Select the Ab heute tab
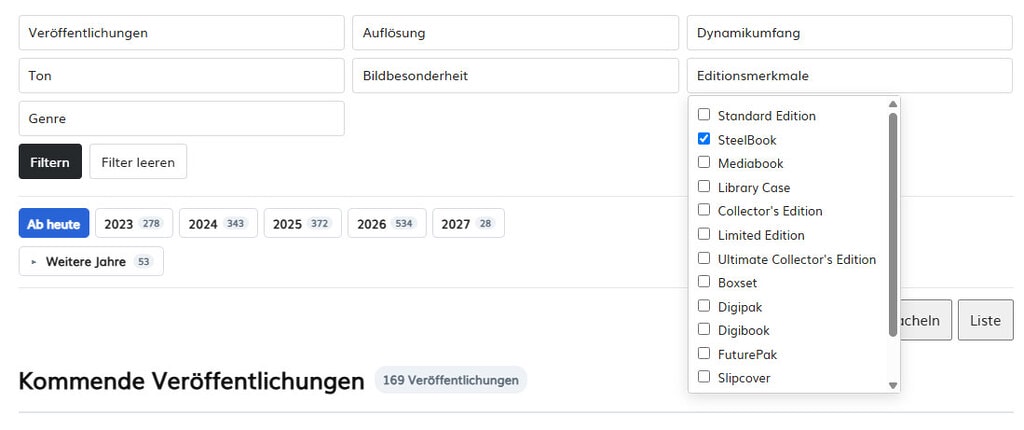 (54, 223)
